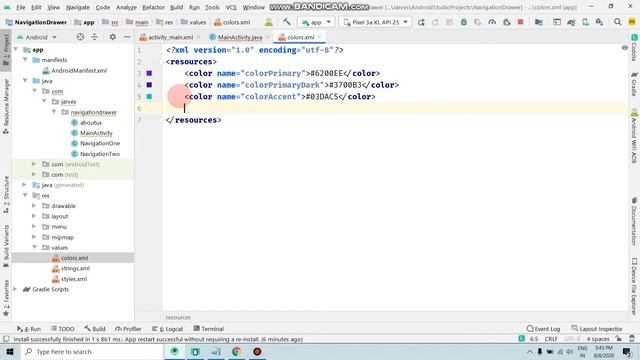Open the Resource Manager side tab

(6, 107)
